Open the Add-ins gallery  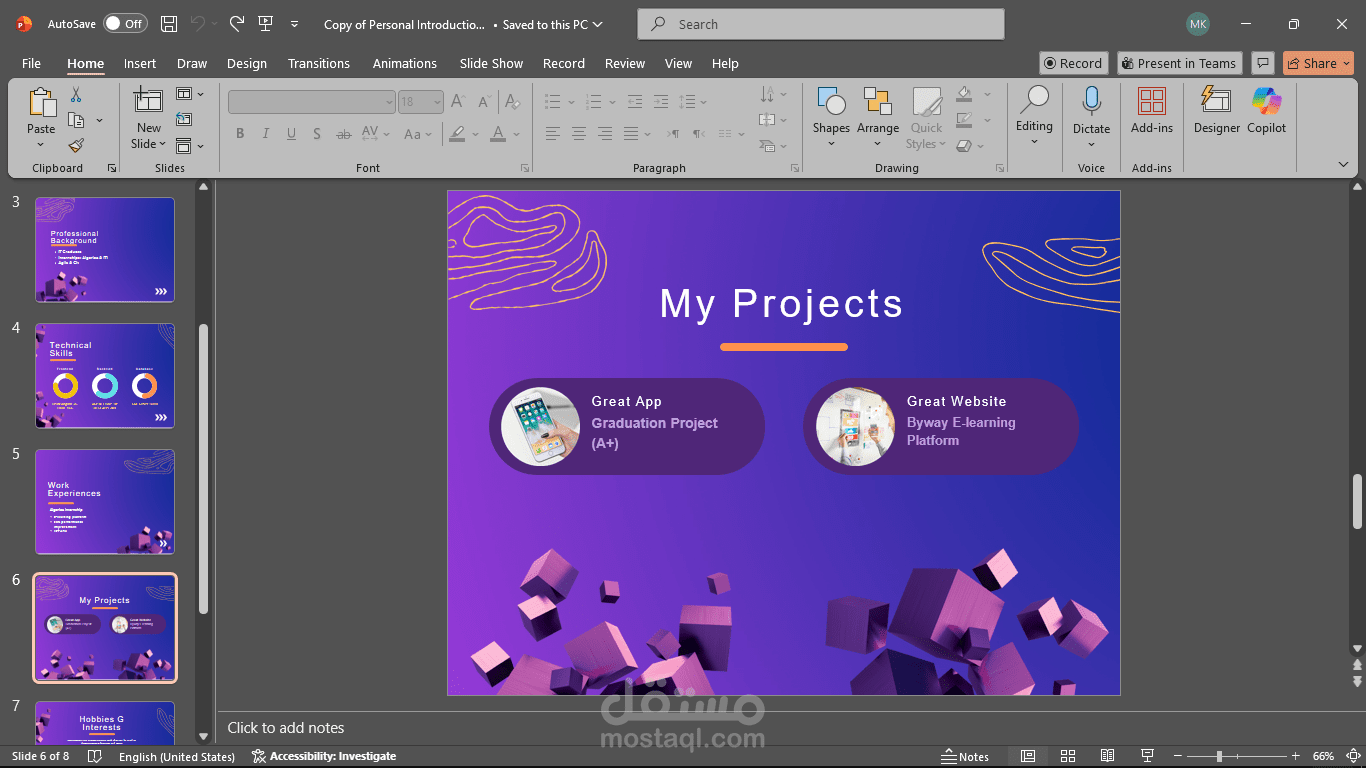pyautogui.click(x=1151, y=110)
